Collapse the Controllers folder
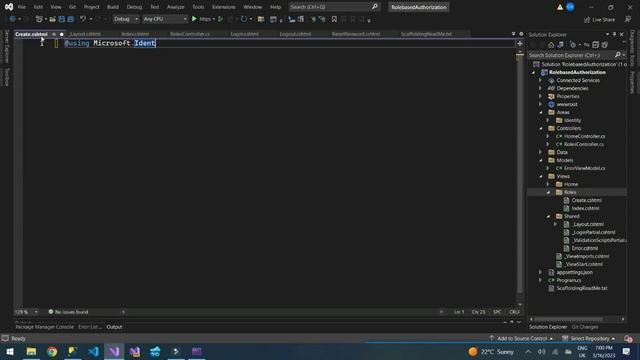Screen dimensions: 640x360 click(540, 128)
